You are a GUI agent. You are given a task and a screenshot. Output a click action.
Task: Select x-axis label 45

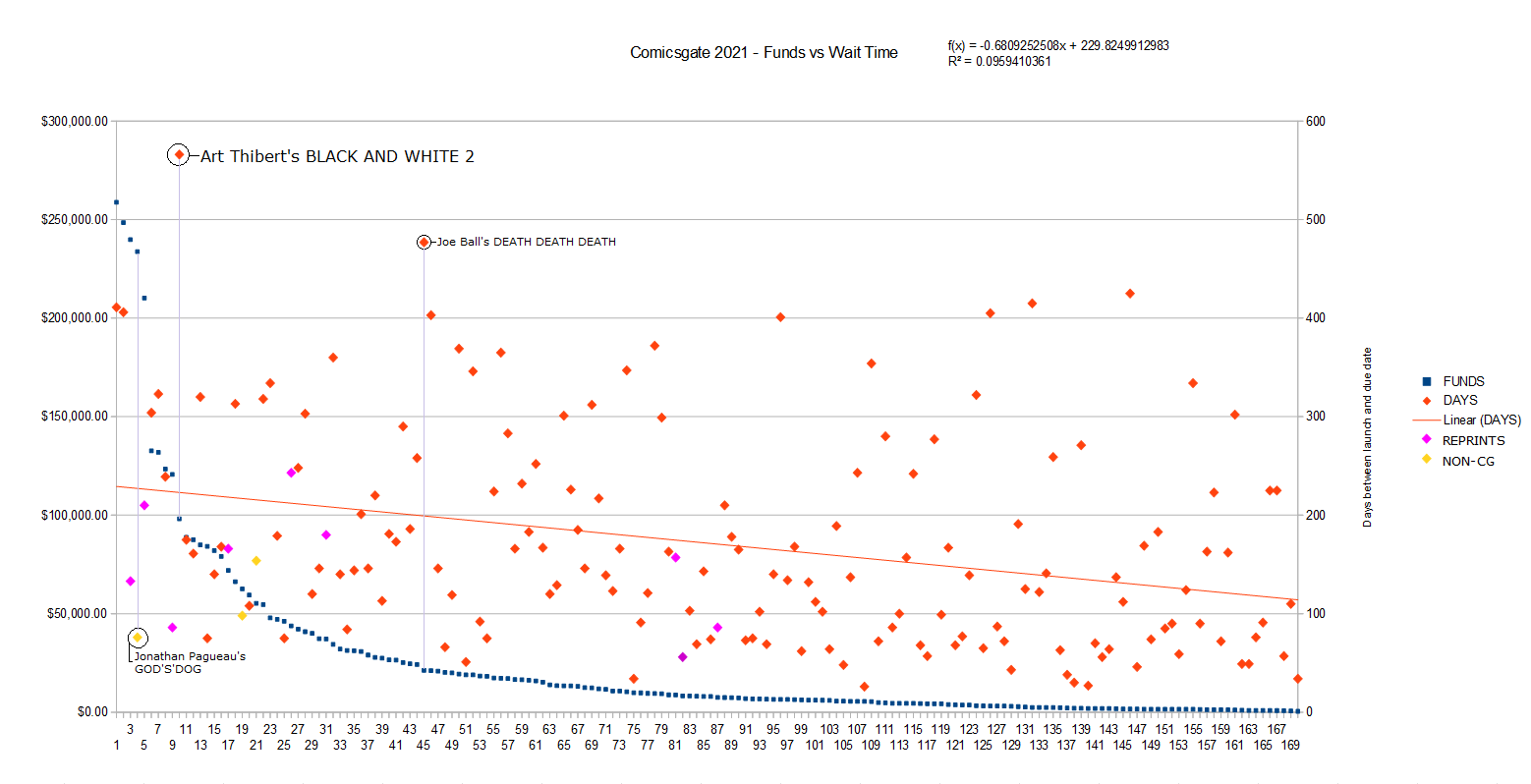click(424, 745)
